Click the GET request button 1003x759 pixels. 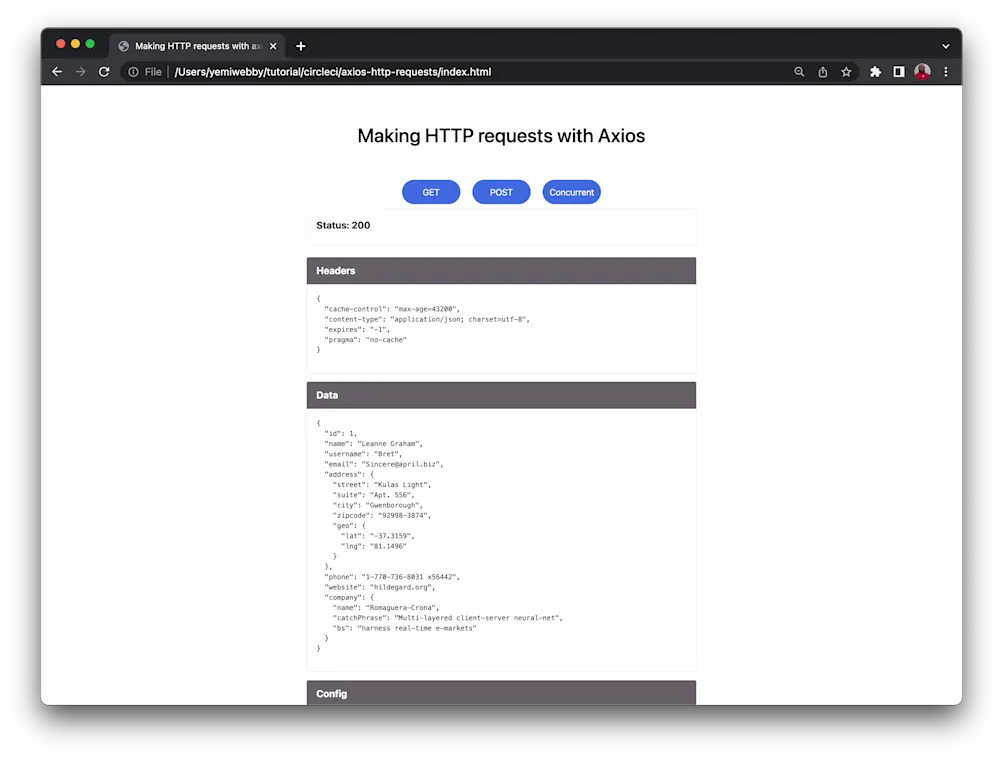click(x=430, y=191)
